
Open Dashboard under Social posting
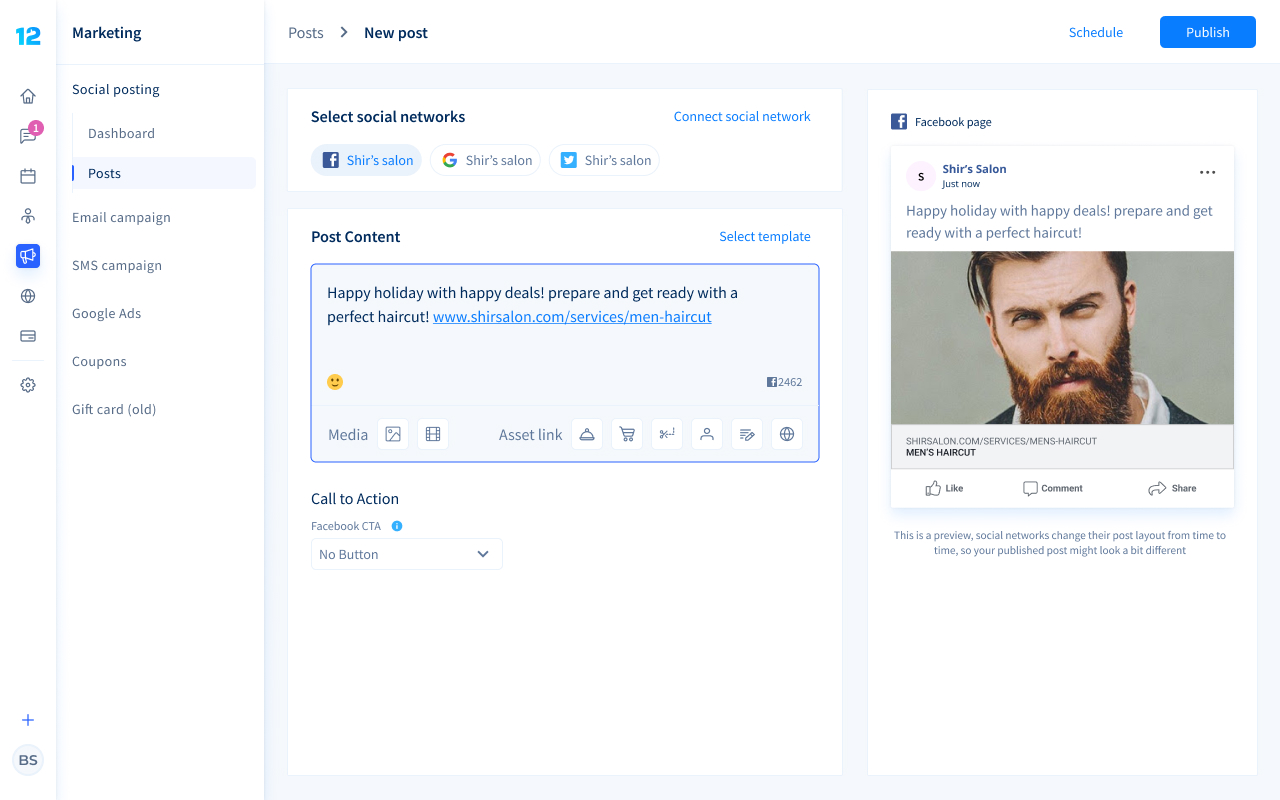(x=121, y=133)
